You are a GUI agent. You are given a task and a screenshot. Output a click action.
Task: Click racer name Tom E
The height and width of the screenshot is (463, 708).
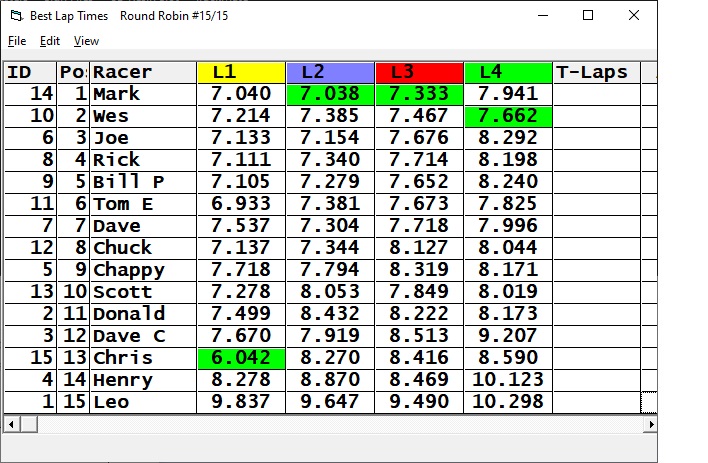pos(142,204)
